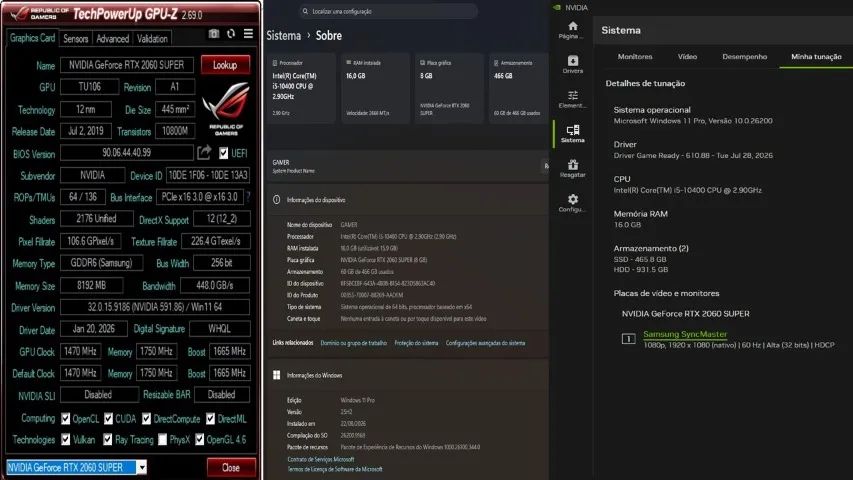Click the Armazenamento card icon
Image resolution: width=853 pixels, height=480 pixels.
(496, 63)
